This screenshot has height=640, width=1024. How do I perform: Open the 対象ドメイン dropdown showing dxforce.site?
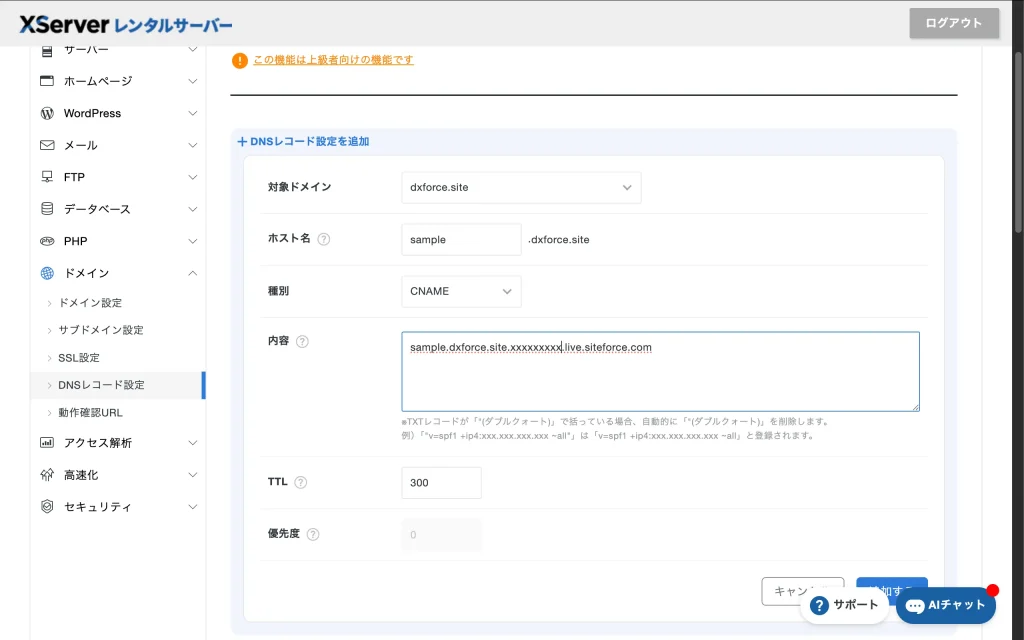(x=521, y=187)
